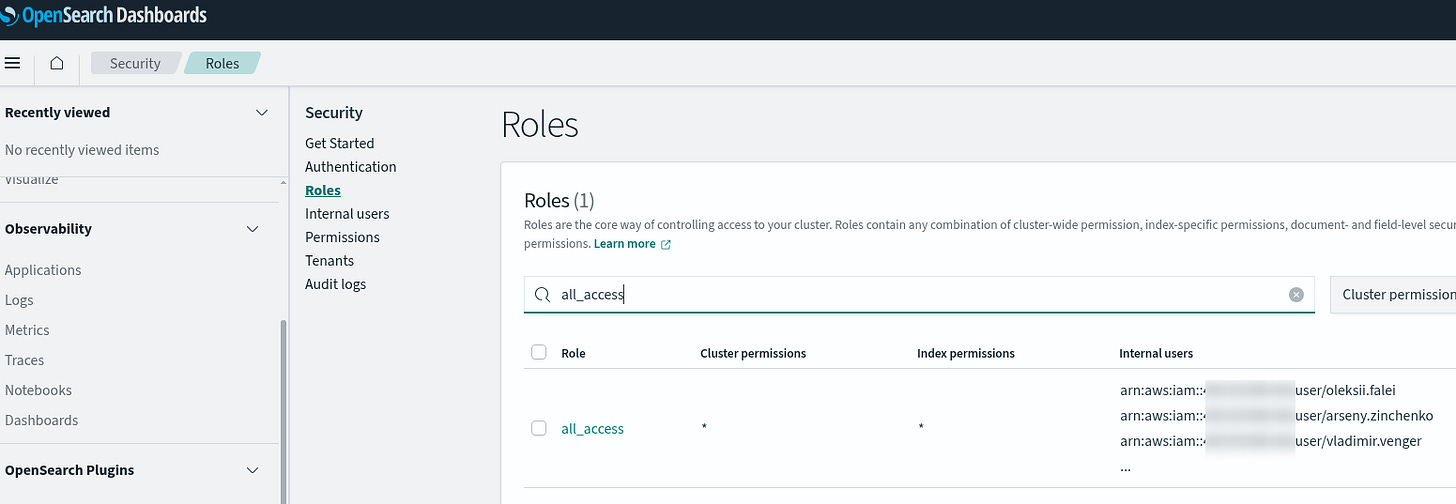The width and height of the screenshot is (1456, 504).
Task: Open the all_access role link
Action: (592, 429)
